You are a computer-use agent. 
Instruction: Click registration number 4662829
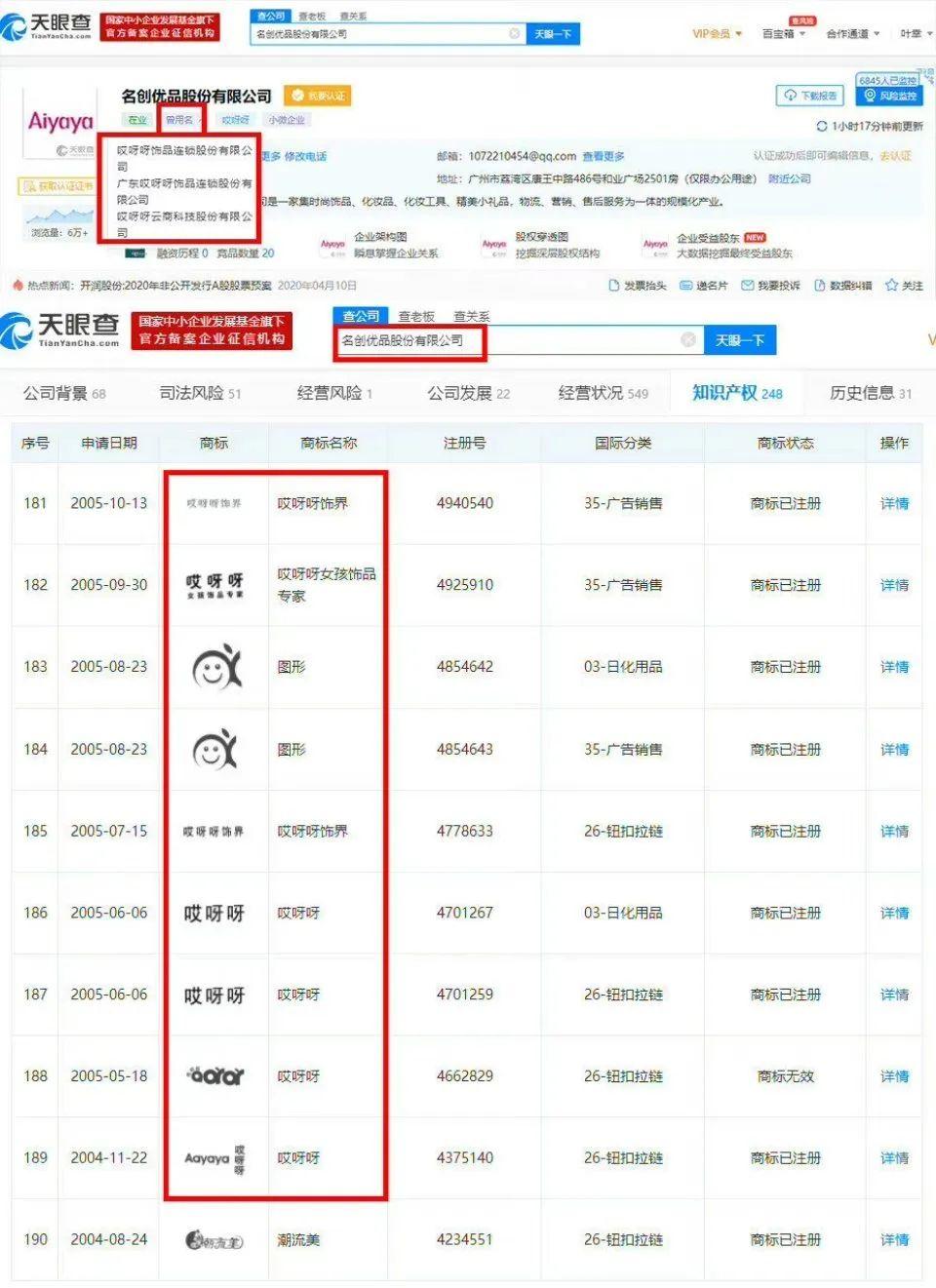pyautogui.click(x=465, y=1076)
